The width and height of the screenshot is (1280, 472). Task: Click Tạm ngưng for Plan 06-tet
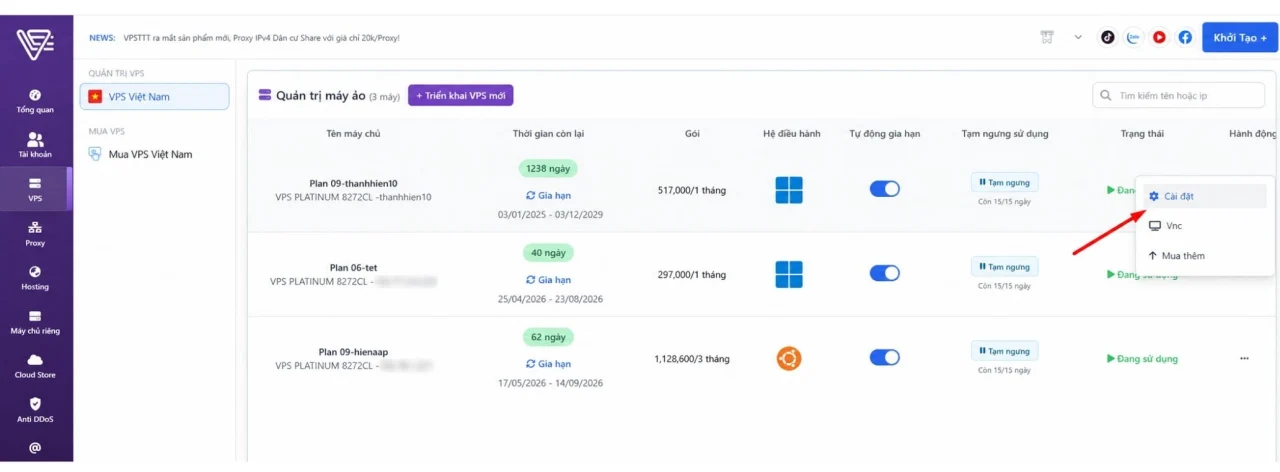coord(1004,267)
